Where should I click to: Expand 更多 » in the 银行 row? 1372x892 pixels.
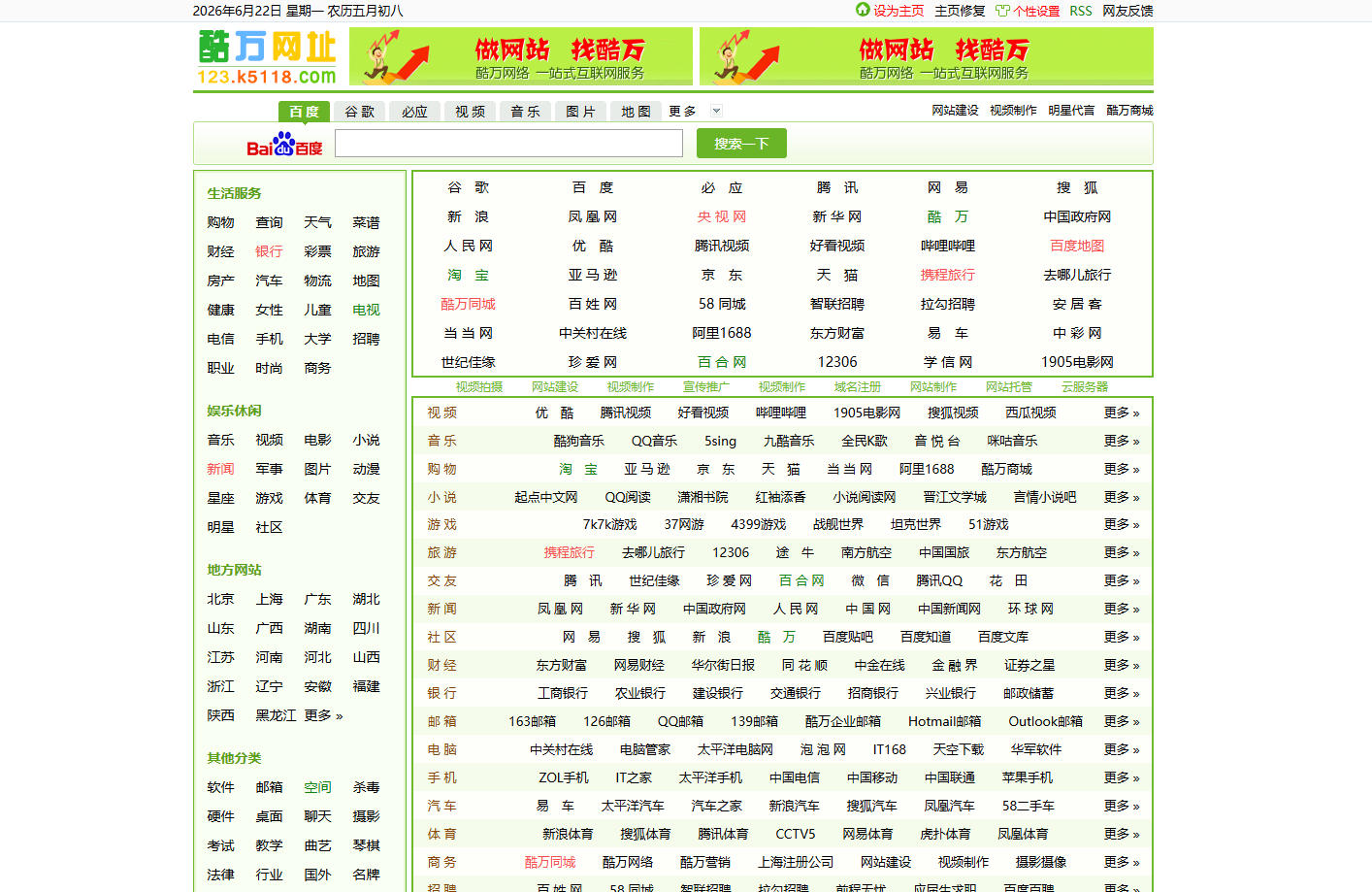coord(1122,693)
